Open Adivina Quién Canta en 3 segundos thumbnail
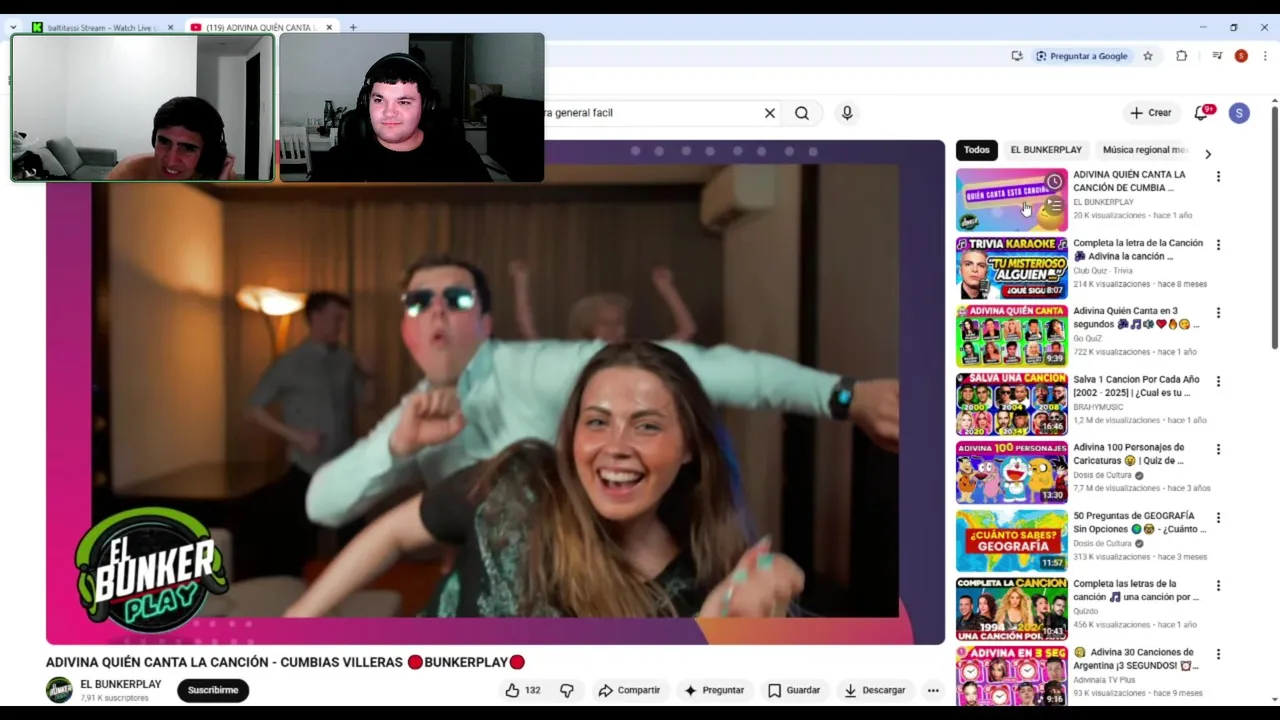This screenshot has height=720, width=1280. [x=1011, y=336]
